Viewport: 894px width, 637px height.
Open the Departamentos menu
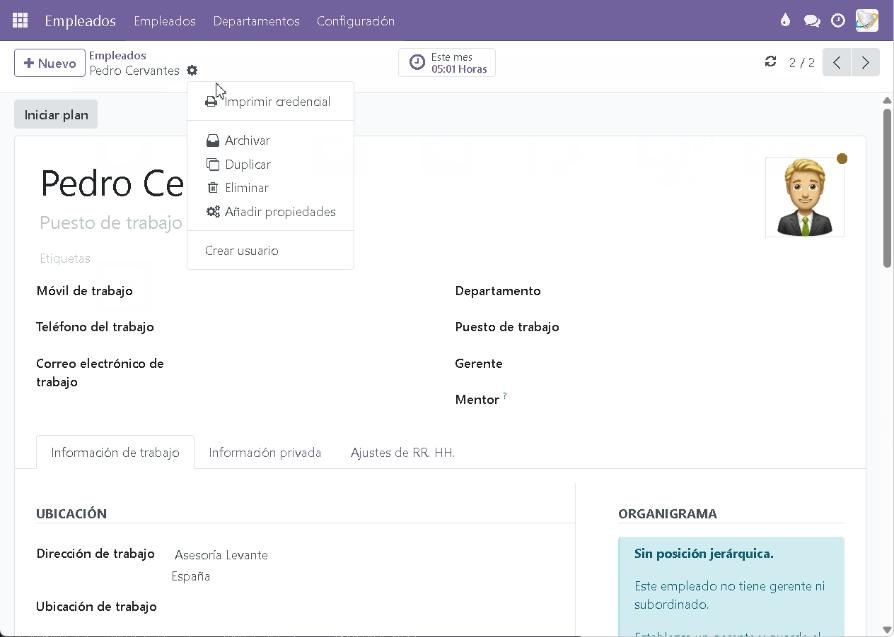point(256,21)
